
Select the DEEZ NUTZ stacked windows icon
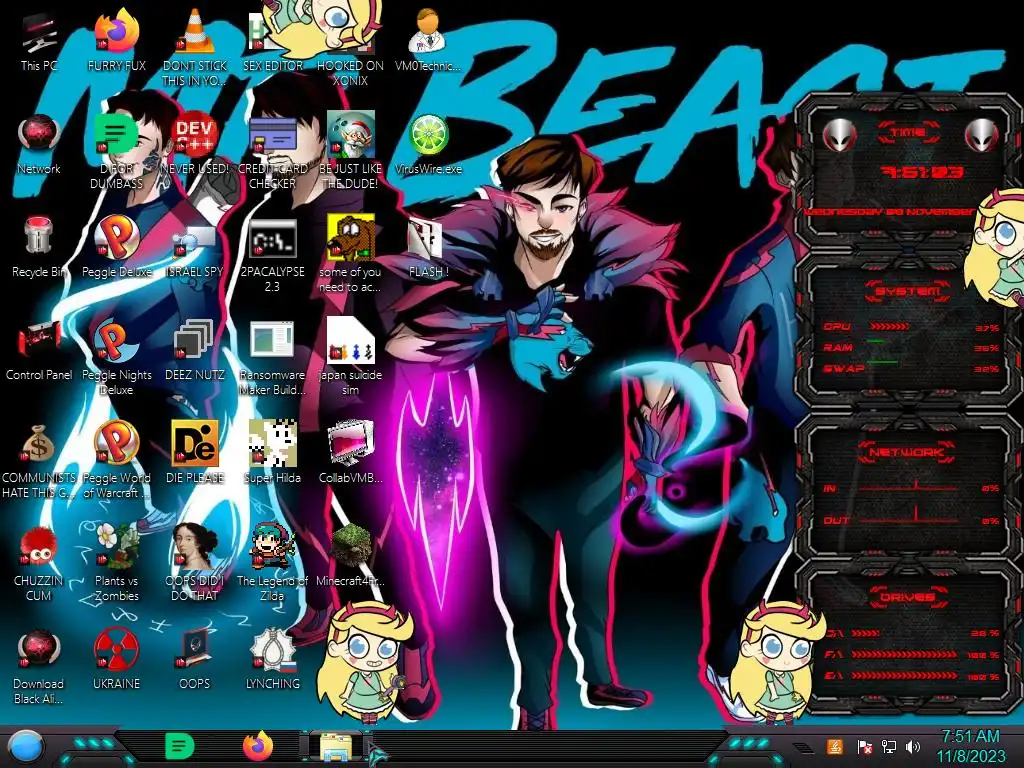[x=195, y=341]
